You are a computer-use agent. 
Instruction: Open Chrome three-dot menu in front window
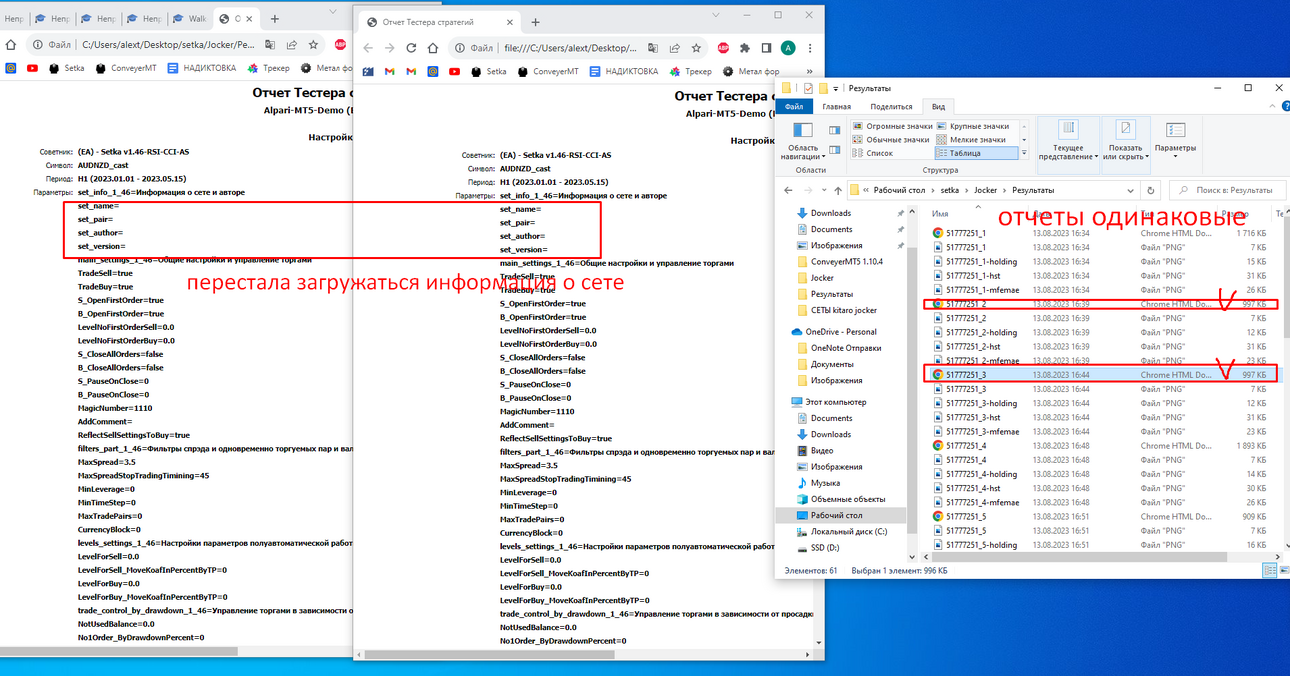click(809, 47)
